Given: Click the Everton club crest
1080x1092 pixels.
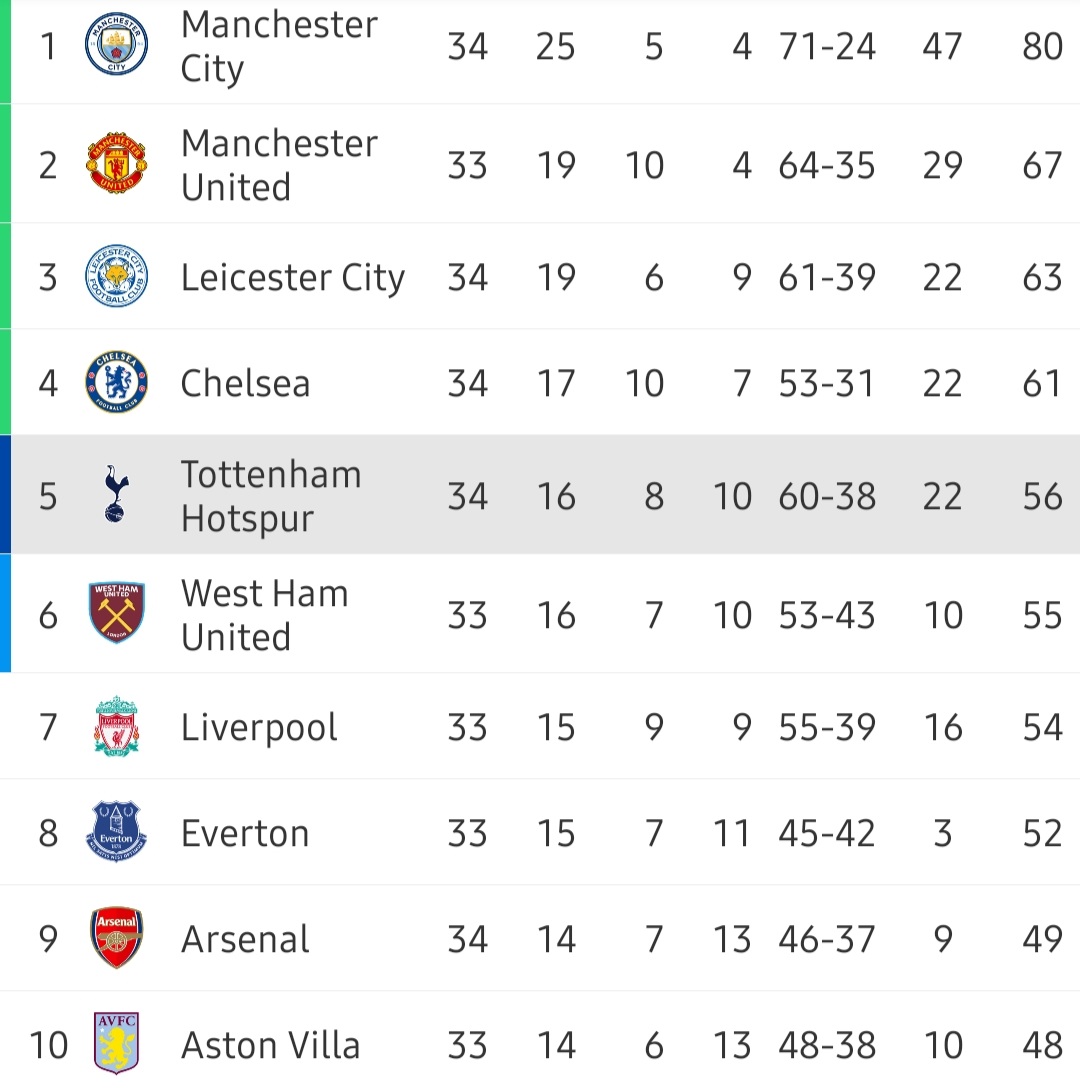Looking at the screenshot, I should point(116,832).
